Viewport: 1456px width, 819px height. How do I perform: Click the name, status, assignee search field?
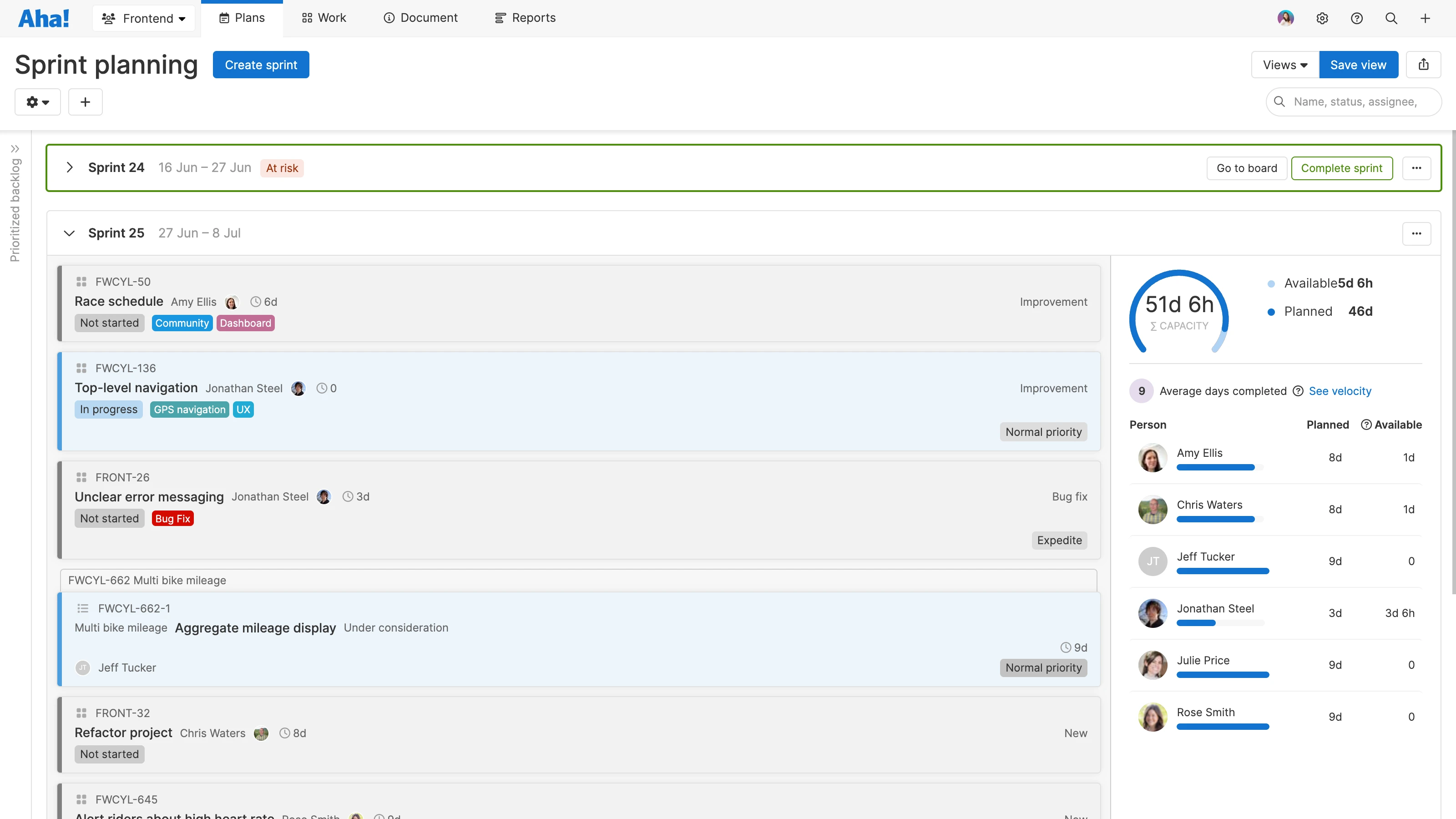(1355, 102)
